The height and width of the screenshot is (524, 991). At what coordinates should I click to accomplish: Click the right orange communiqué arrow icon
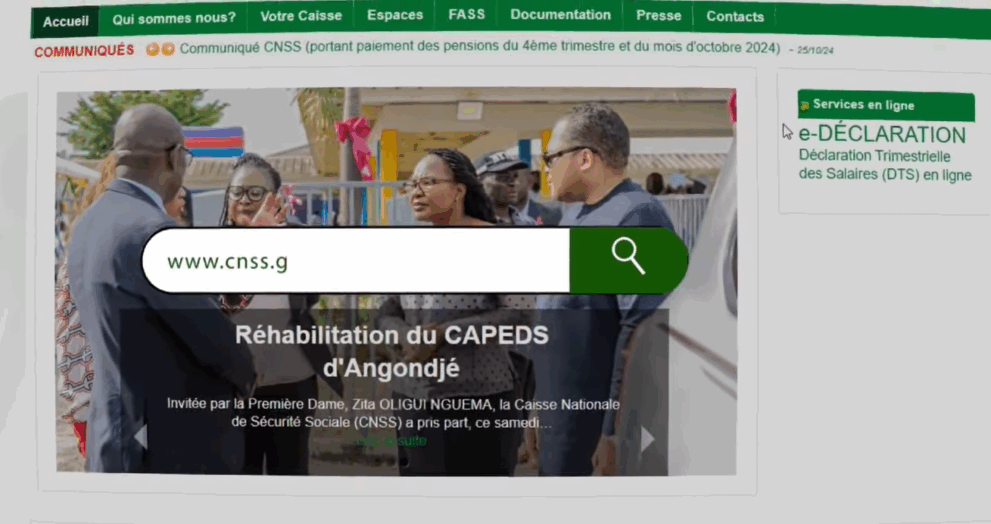167,49
